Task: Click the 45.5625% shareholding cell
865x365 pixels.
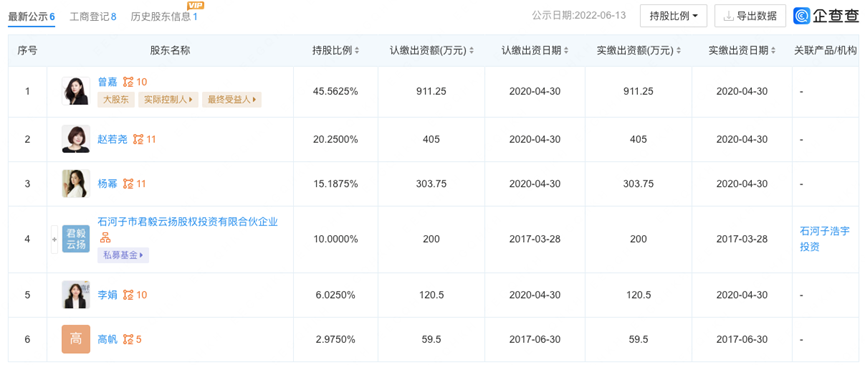Action: coord(335,92)
